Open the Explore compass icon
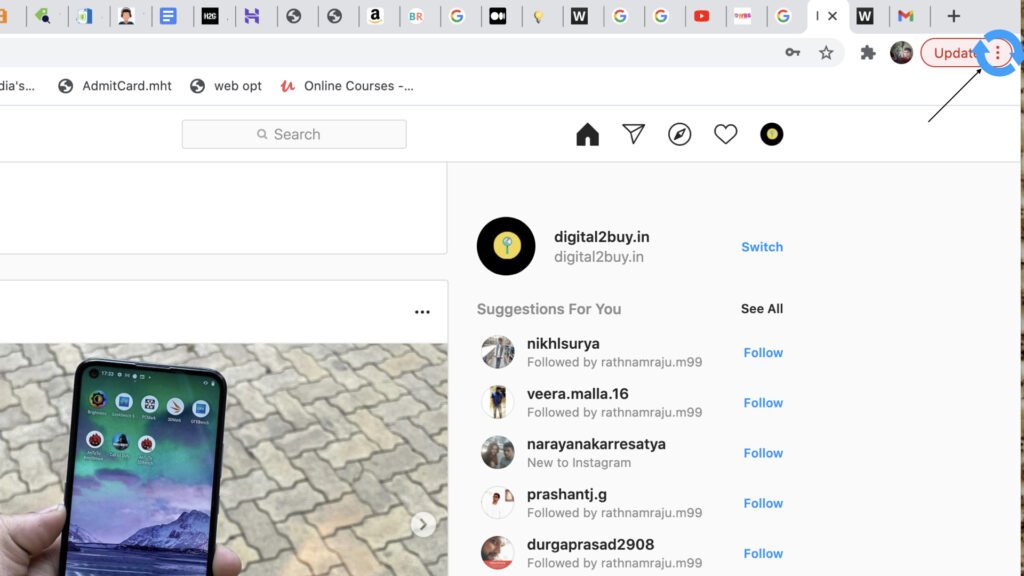 679,135
